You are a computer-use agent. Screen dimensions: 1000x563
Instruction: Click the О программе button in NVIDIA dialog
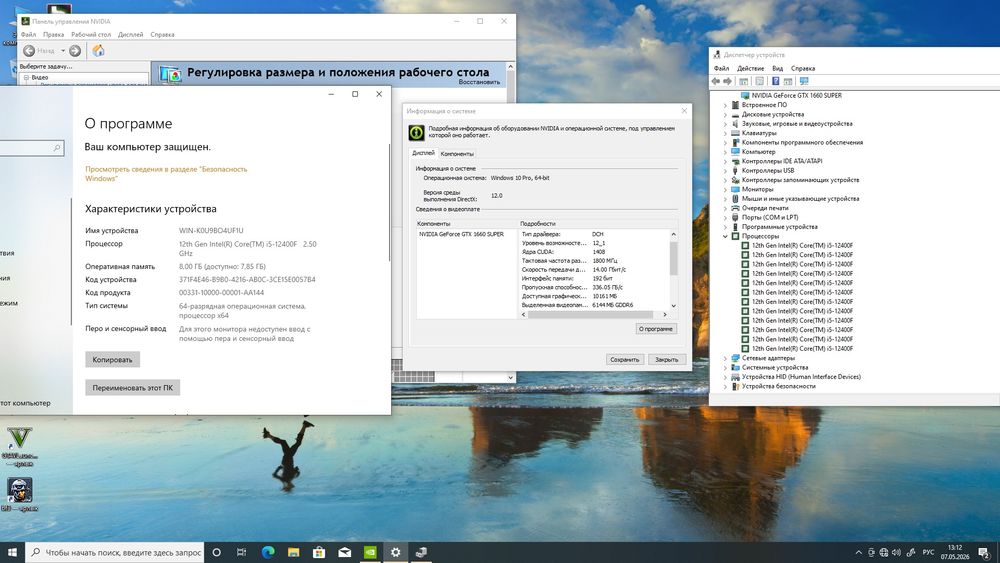[x=656, y=329]
